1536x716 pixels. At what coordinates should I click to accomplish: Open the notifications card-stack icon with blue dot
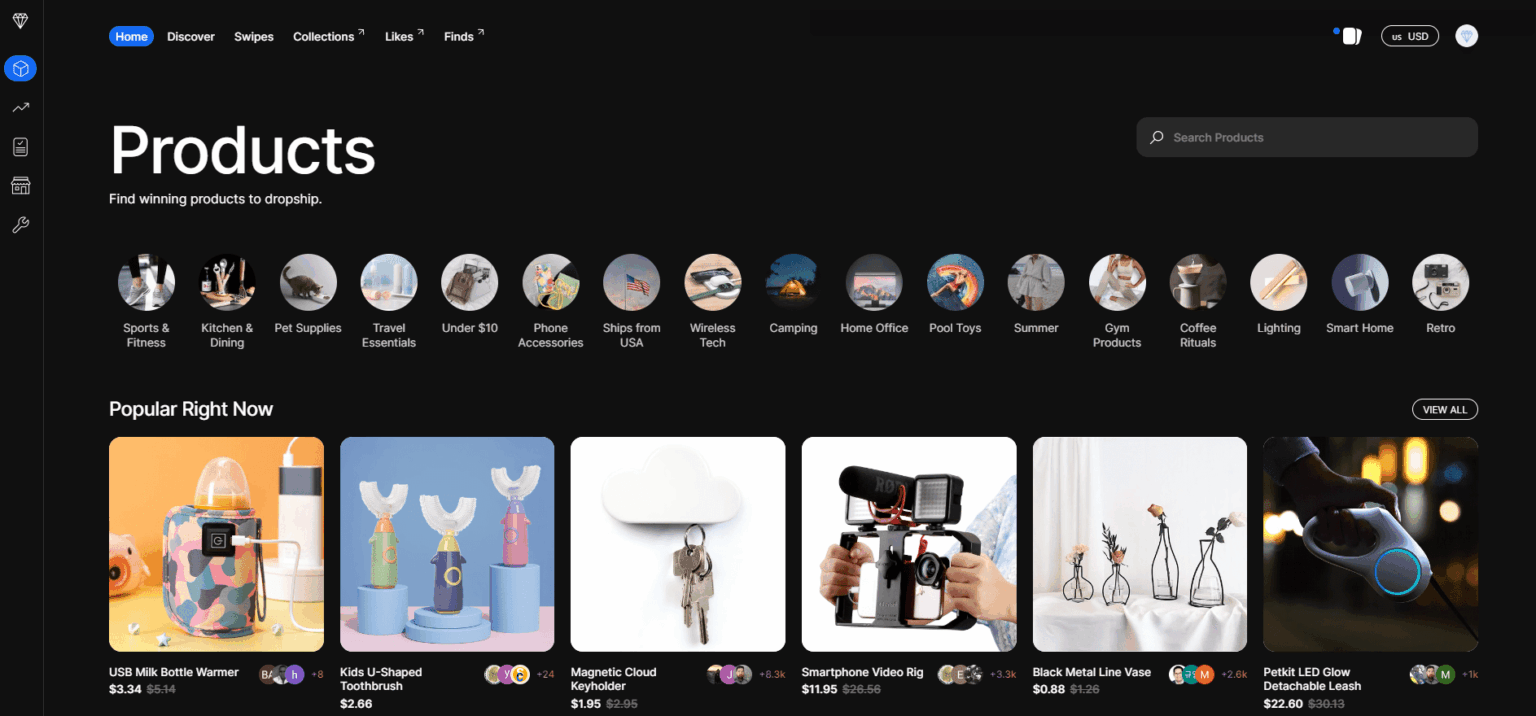coord(1350,35)
